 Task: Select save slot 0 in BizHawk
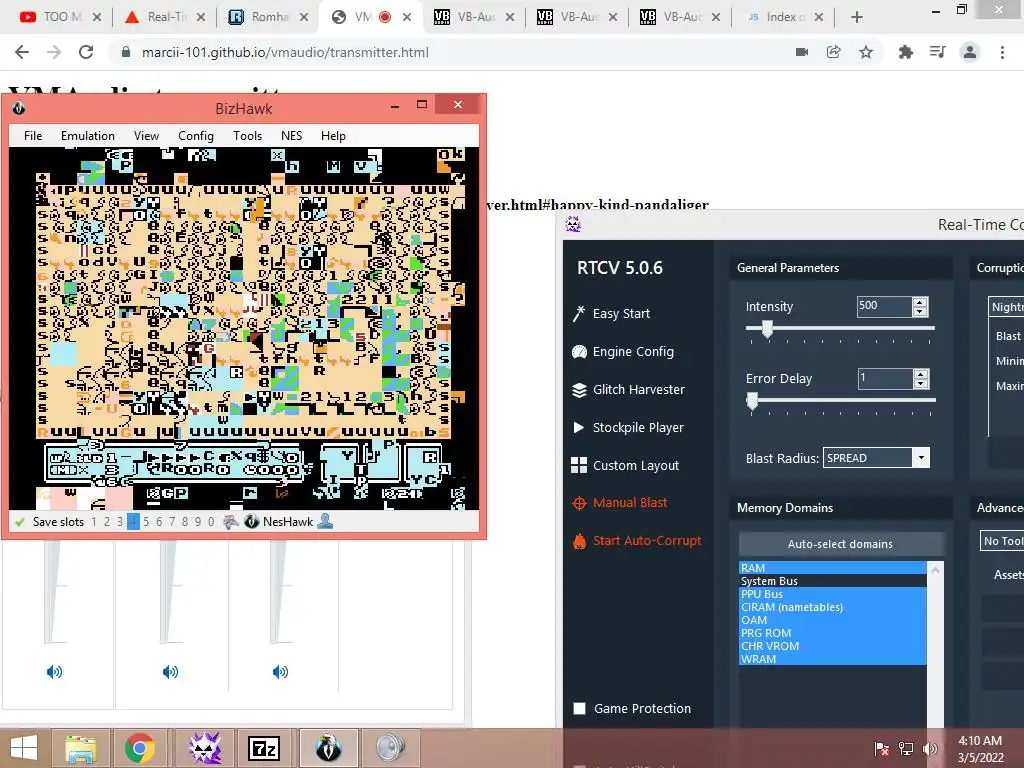pos(211,521)
